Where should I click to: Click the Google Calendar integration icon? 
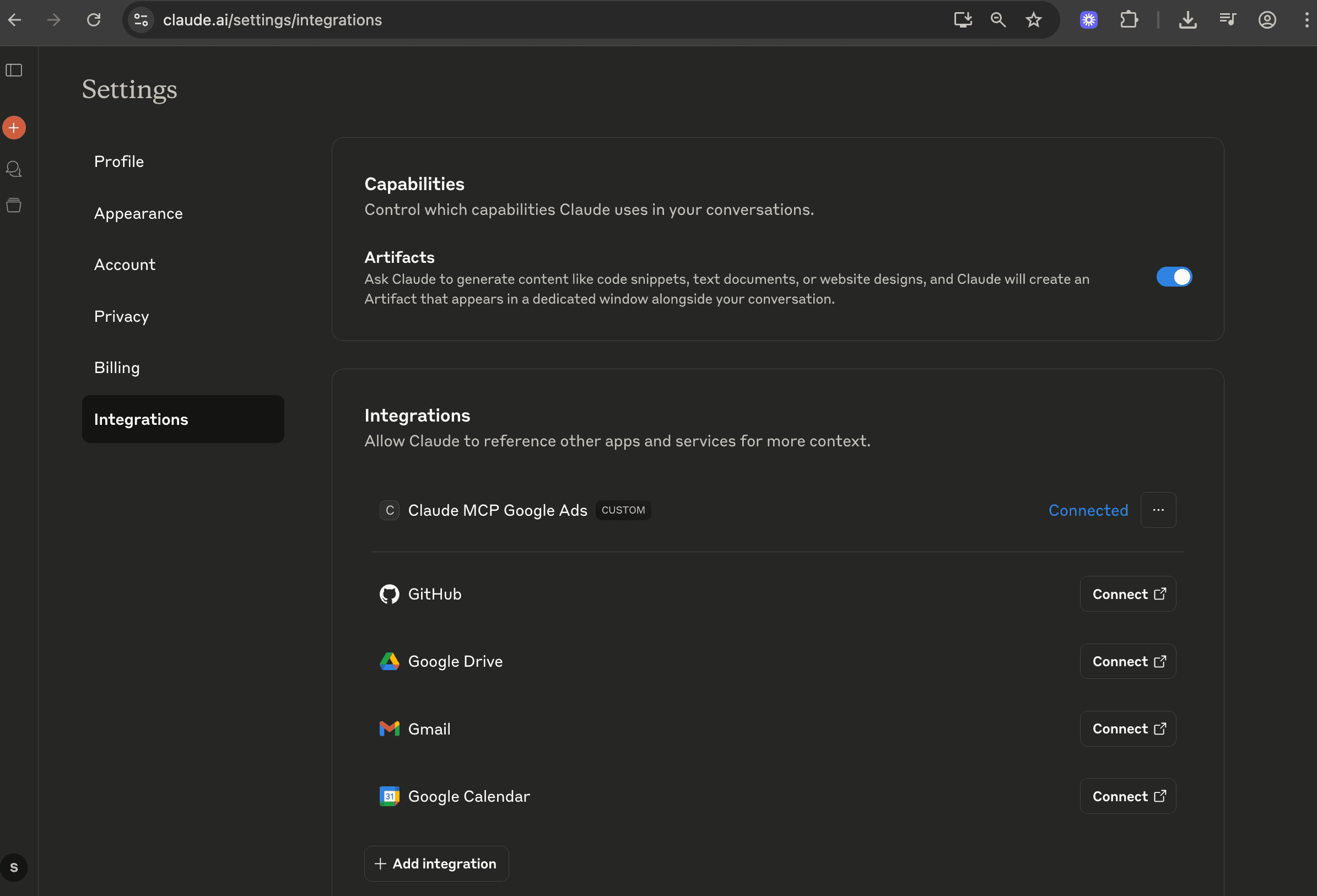click(x=390, y=796)
